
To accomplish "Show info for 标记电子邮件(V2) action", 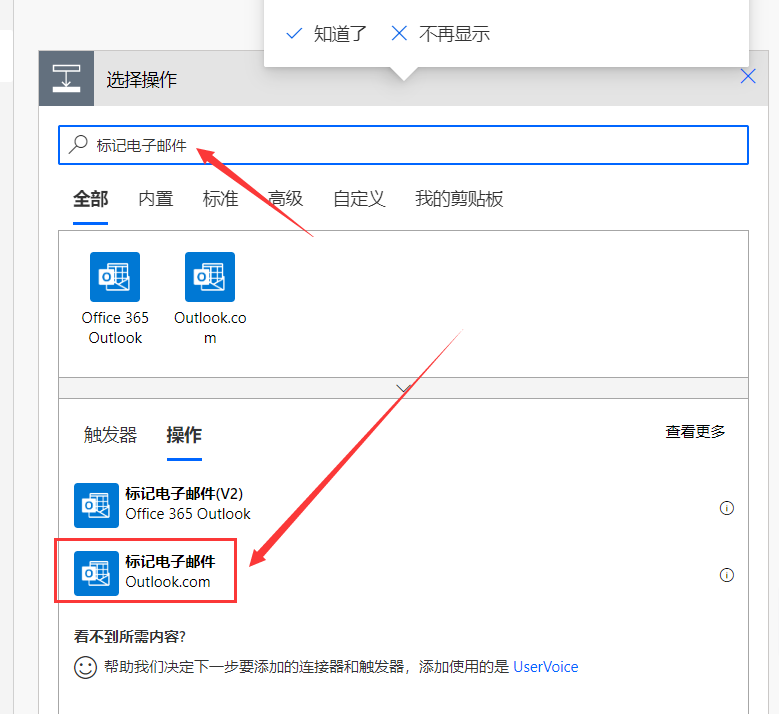I will [726, 508].
